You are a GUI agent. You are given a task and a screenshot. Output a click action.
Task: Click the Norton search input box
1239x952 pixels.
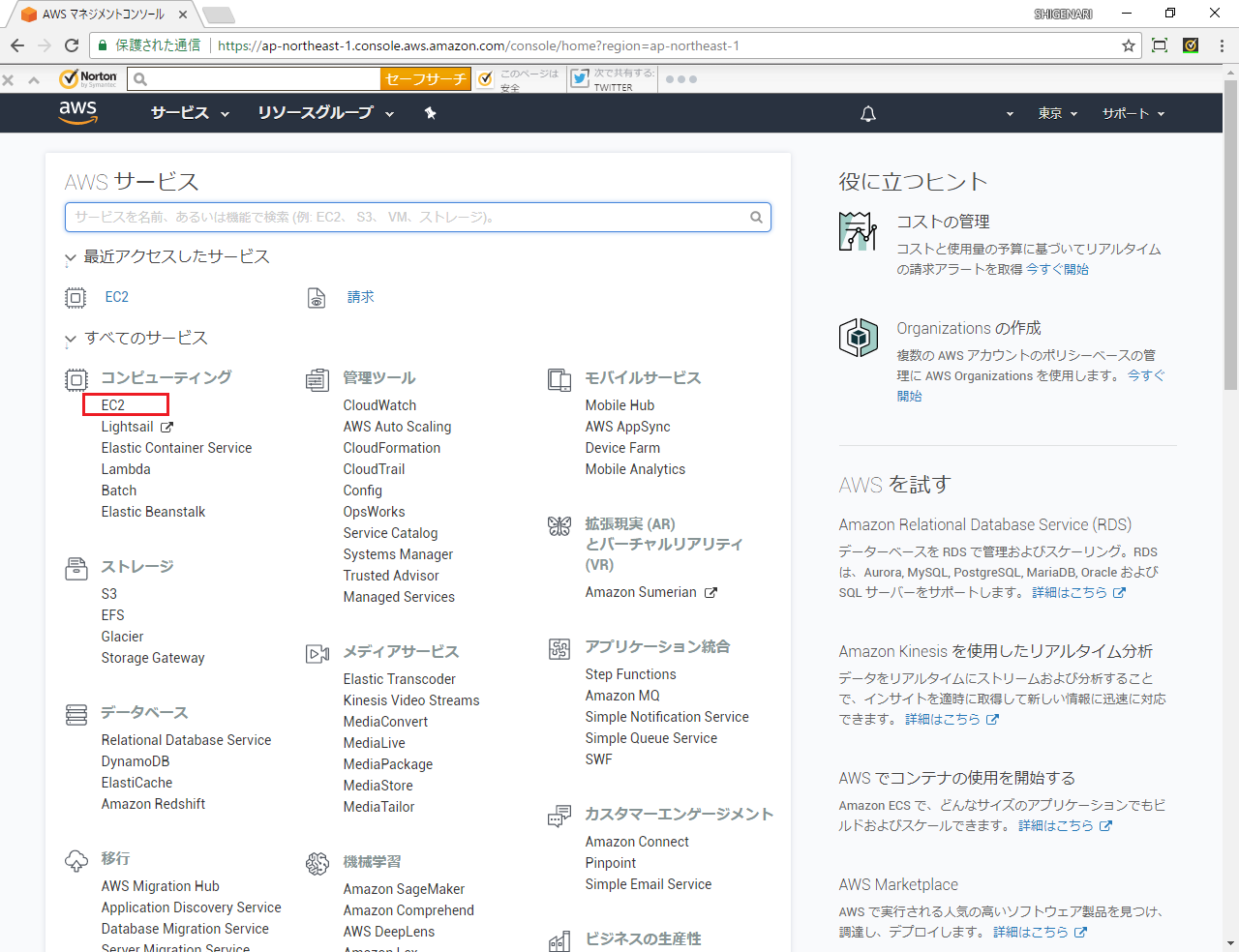coord(255,79)
